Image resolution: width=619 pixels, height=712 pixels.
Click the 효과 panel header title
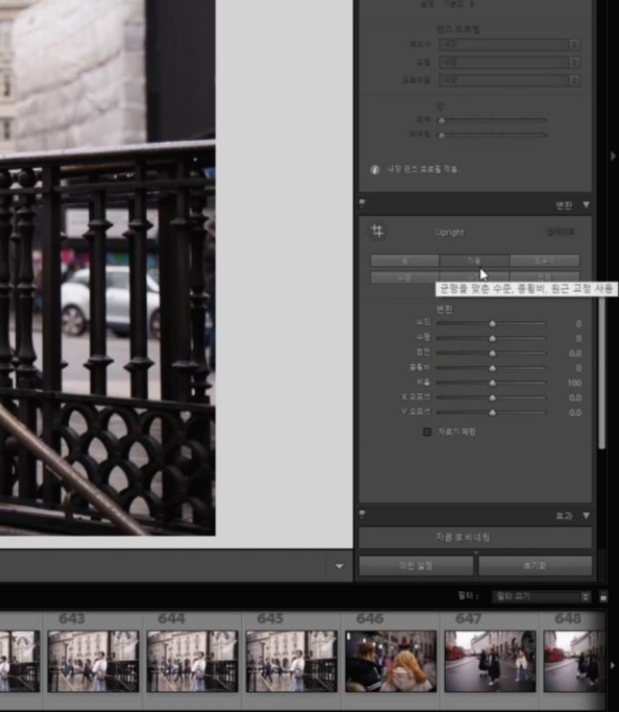564,516
